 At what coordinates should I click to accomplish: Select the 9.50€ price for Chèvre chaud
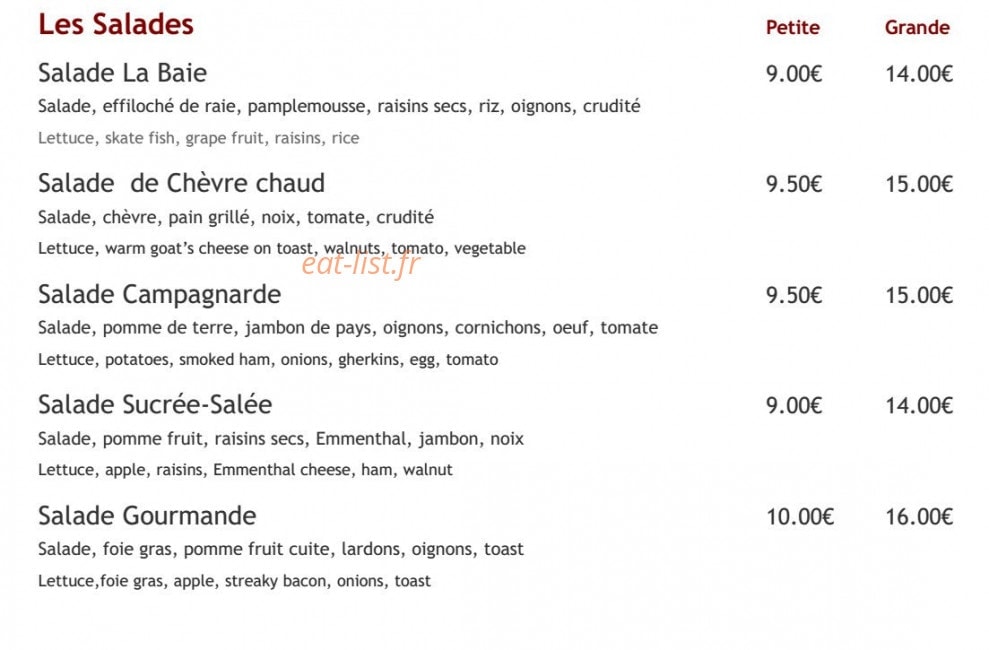(x=793, y=184)
